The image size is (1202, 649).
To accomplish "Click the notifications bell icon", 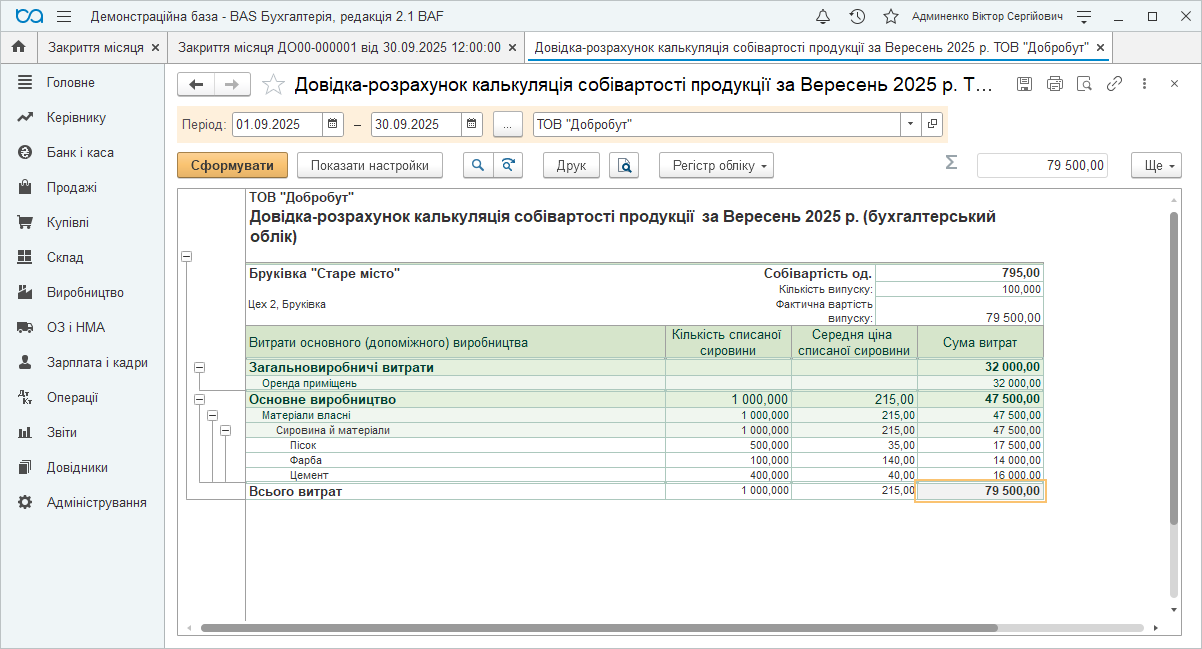I will click(x=823, y=17).
